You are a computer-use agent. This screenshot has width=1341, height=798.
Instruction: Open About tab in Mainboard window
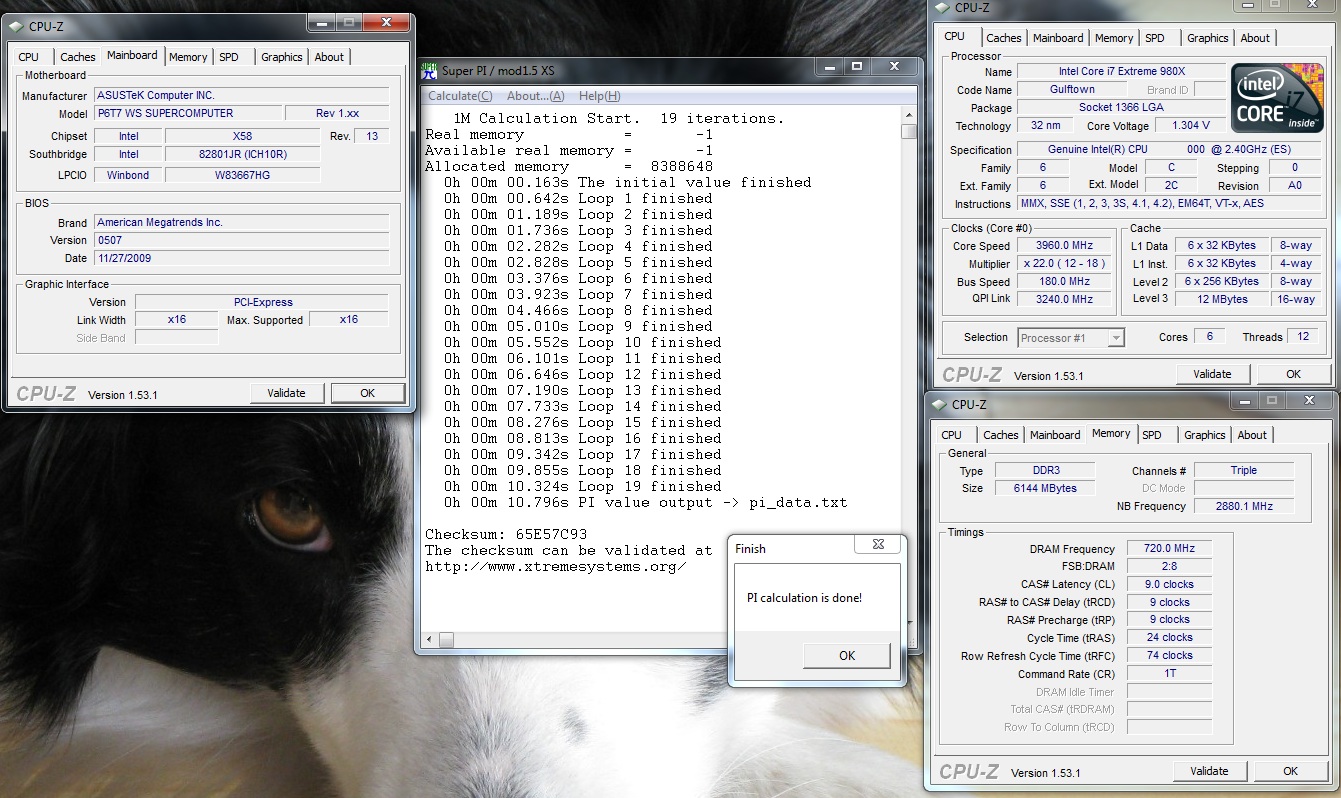point(329,57)
